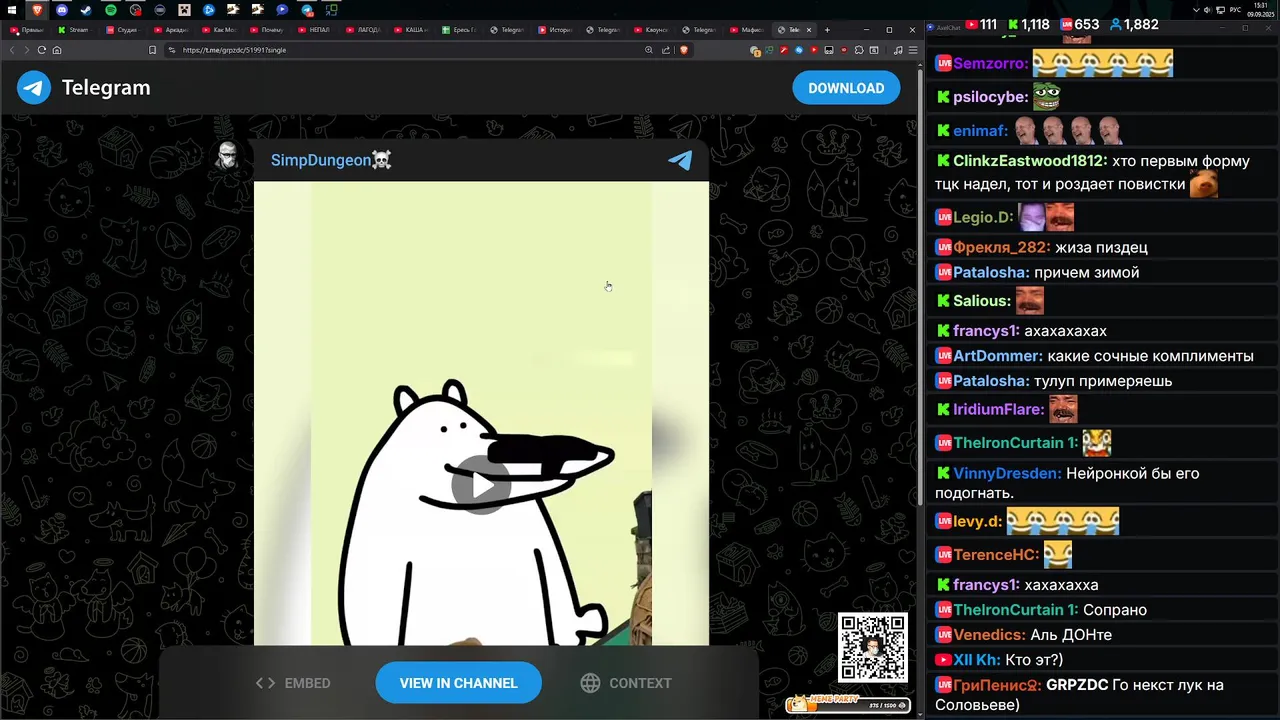Click the EMBED option
The height and width of the screenshot is (720, 1280).
[x=293, y=683]
